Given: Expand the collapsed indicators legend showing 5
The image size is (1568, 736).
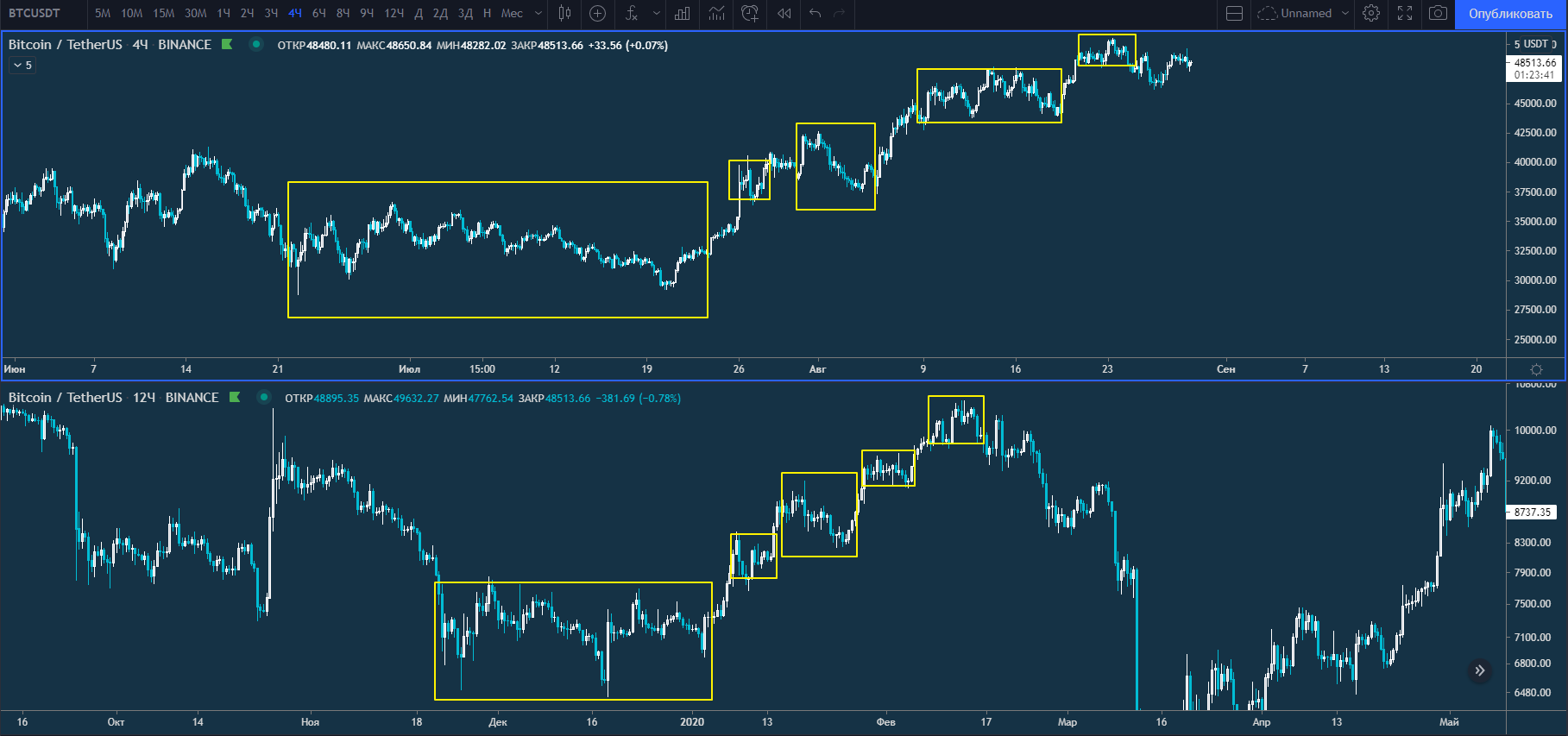Looking at the screenshot, I should point(22,66).
